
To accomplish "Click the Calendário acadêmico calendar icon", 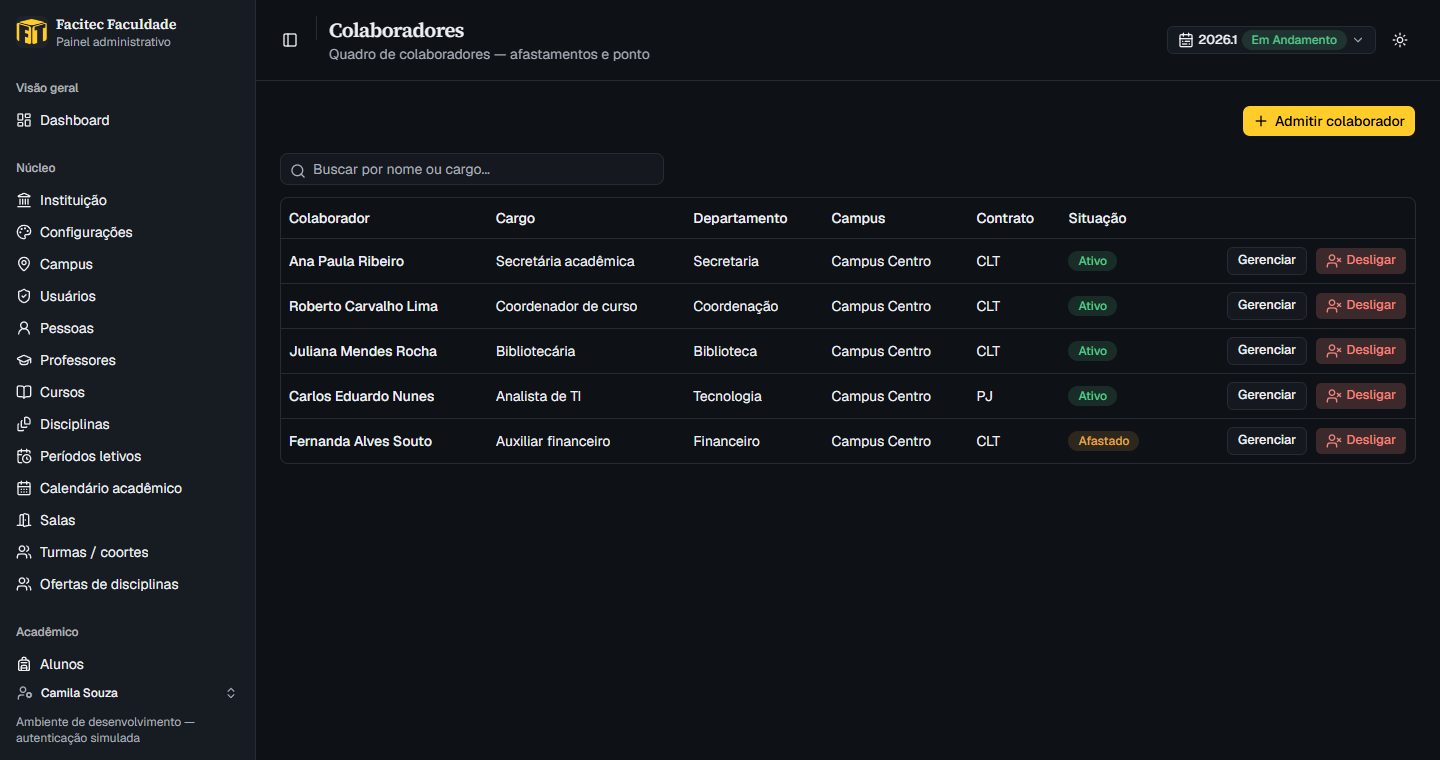I will [x=24, y=488].
